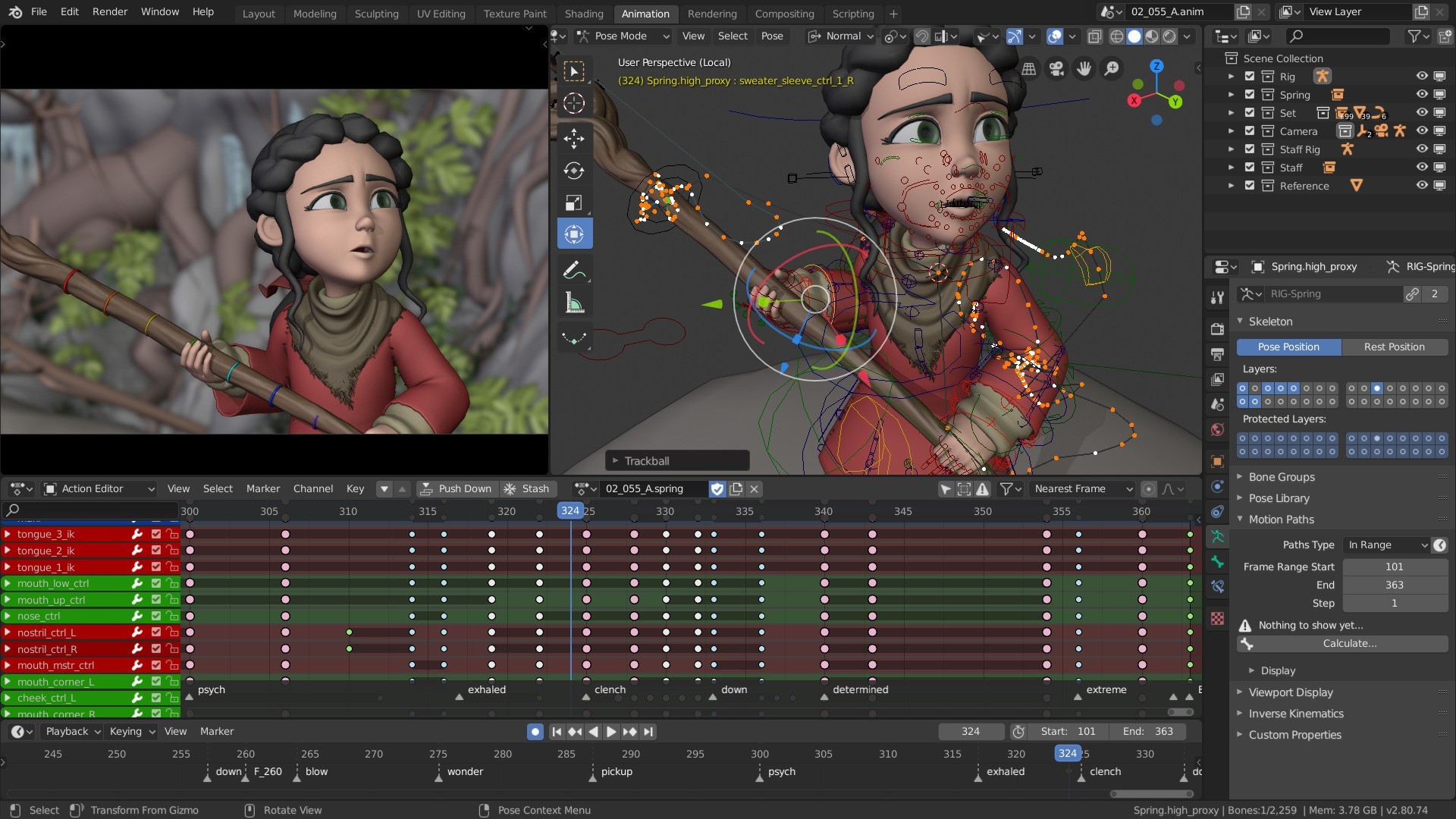Click the play animation button
Viewport: 1456px width, 819px height.
coord(609,731)
